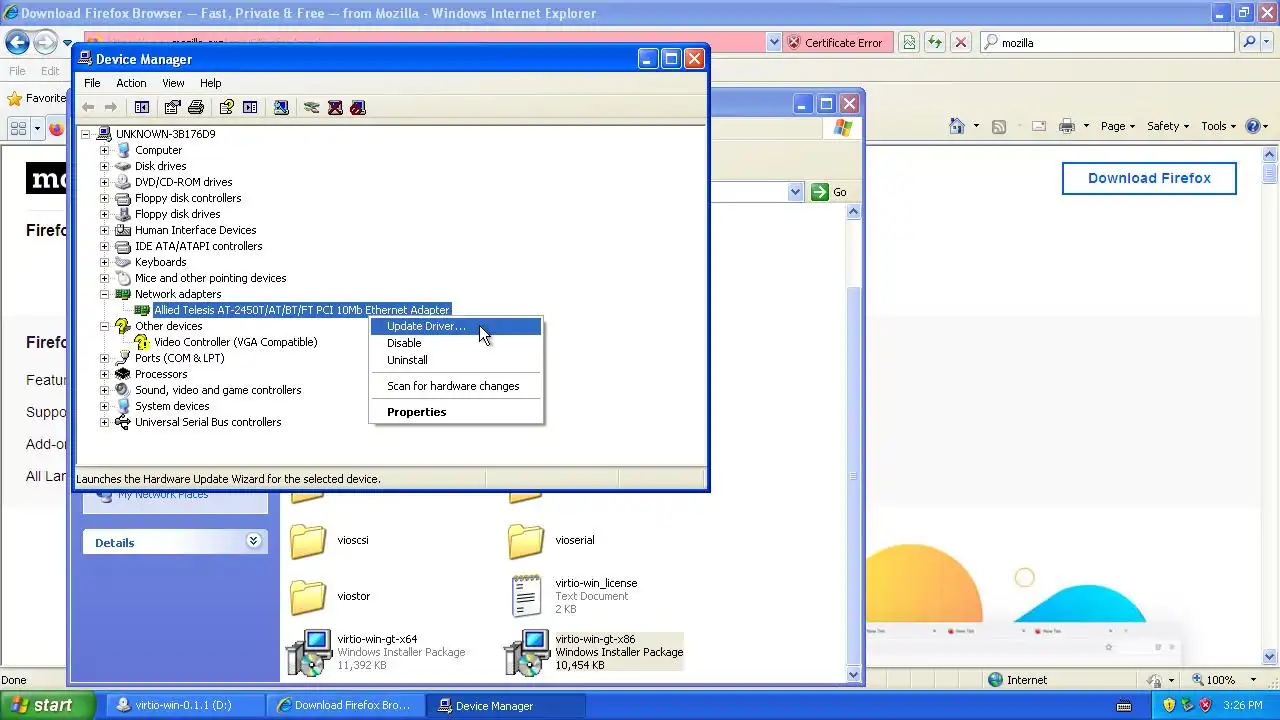
Task: Click the viostor folder icon
Action: pos(308,597)
